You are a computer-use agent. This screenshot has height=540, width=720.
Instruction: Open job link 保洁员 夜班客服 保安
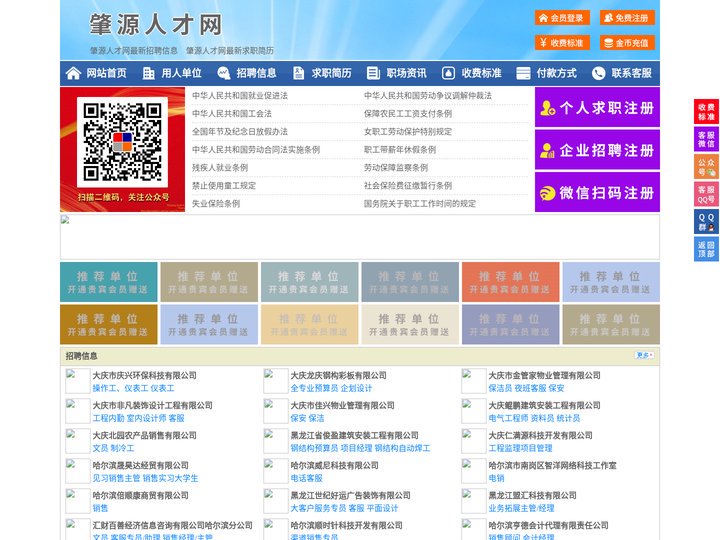[526, 388]
